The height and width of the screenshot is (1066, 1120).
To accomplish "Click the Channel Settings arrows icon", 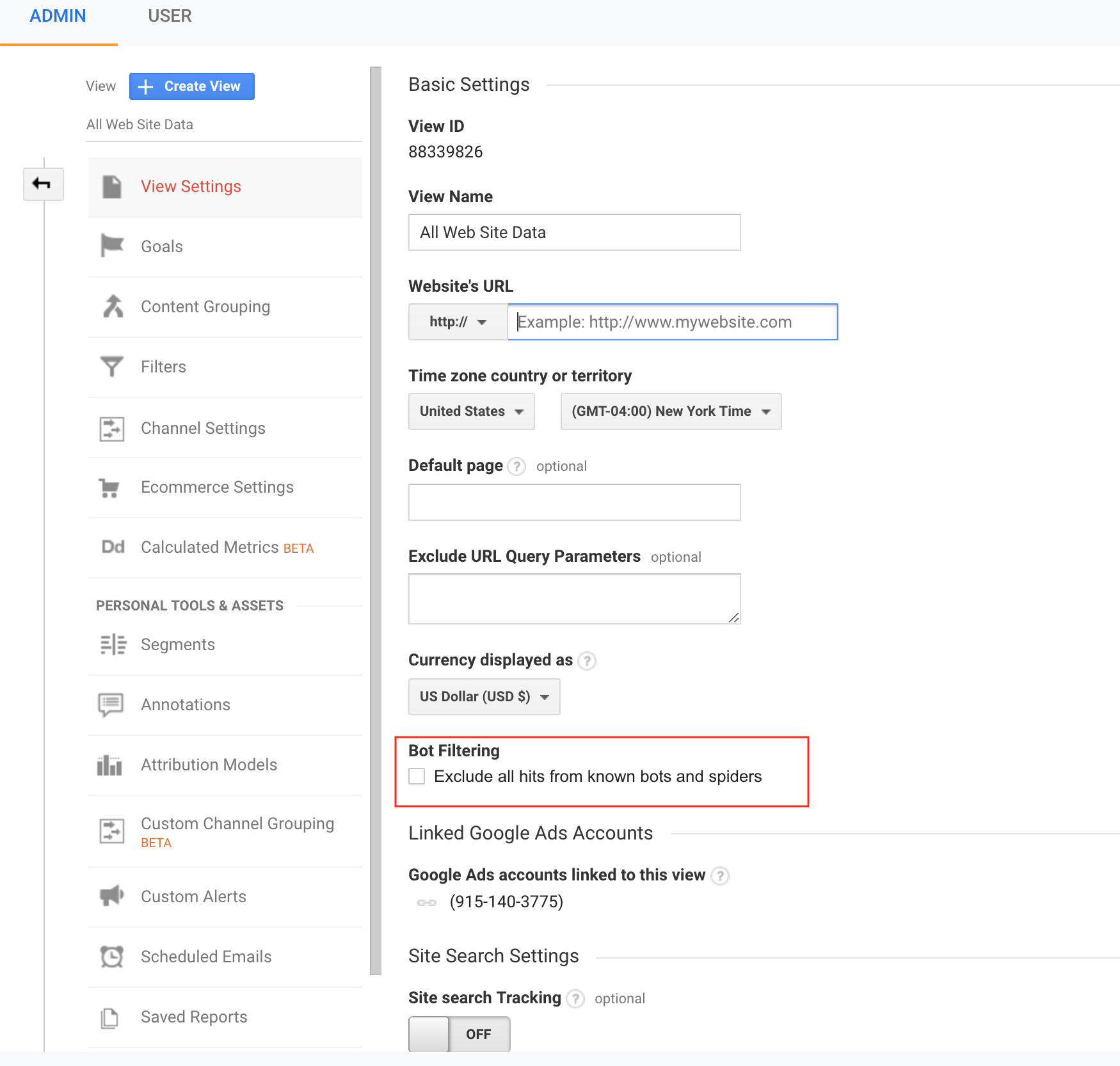I will pos(112,428).
